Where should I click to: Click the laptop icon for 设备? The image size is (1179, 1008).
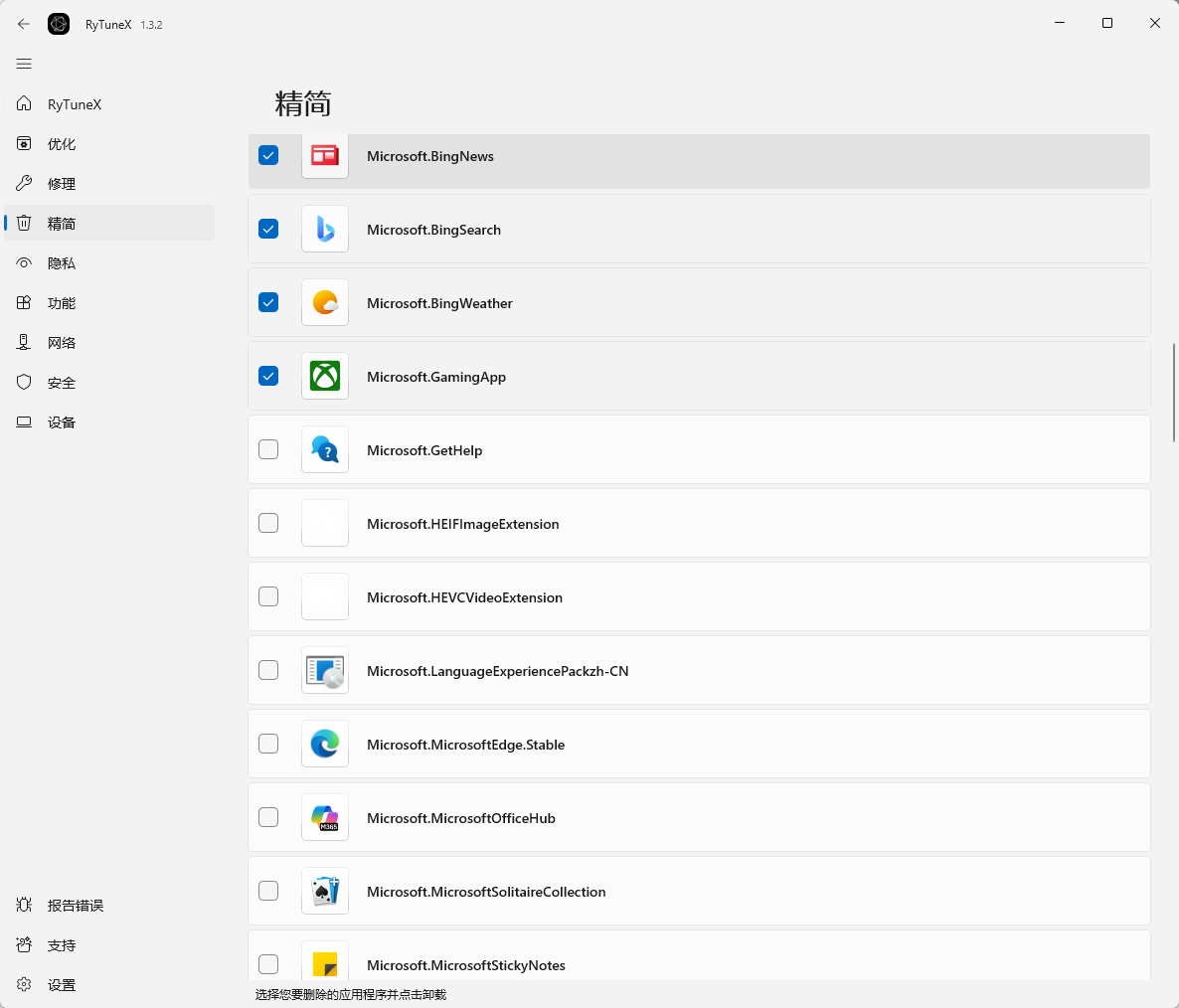coord(24,422)
